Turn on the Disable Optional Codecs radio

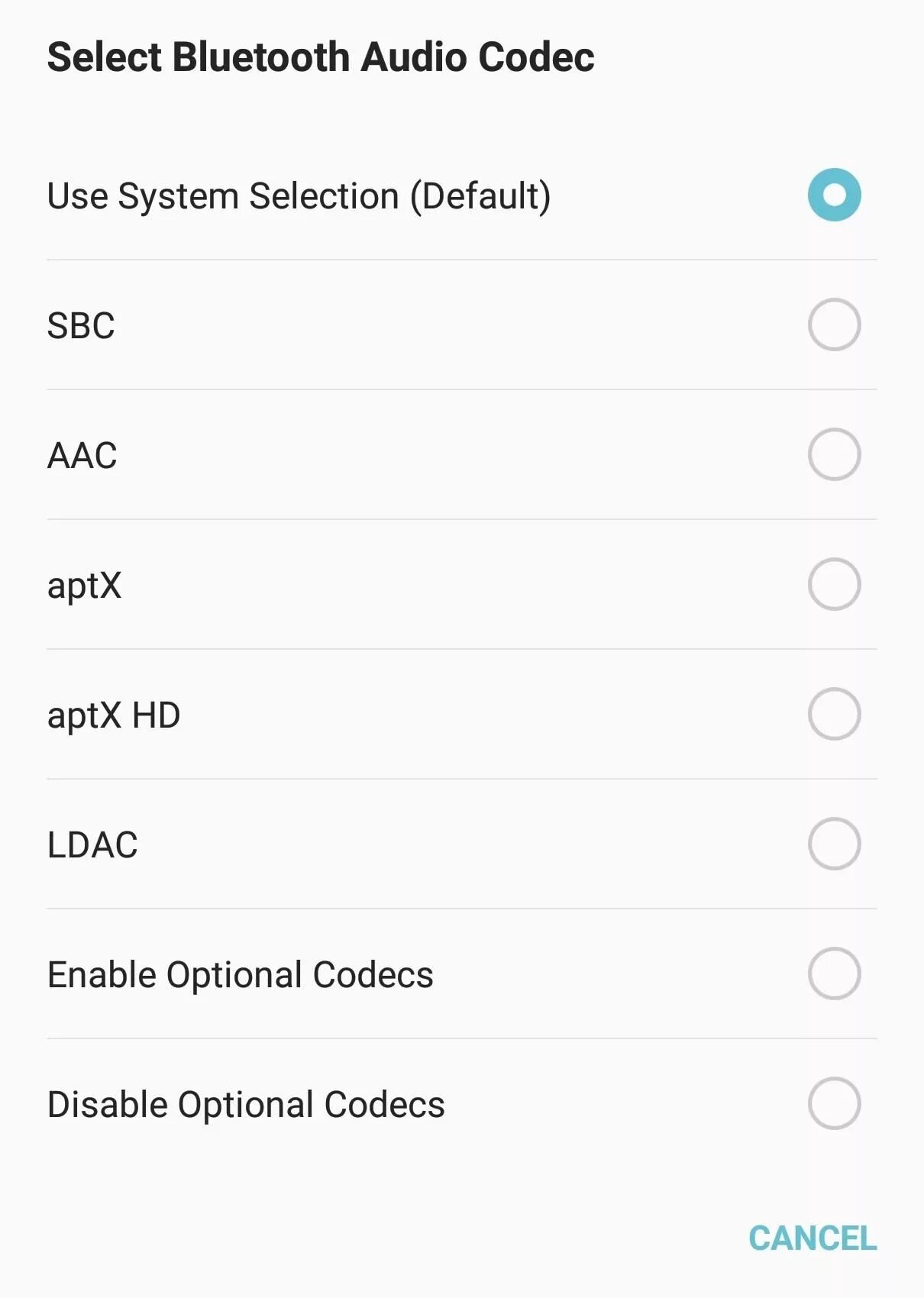coord(834,1103)
